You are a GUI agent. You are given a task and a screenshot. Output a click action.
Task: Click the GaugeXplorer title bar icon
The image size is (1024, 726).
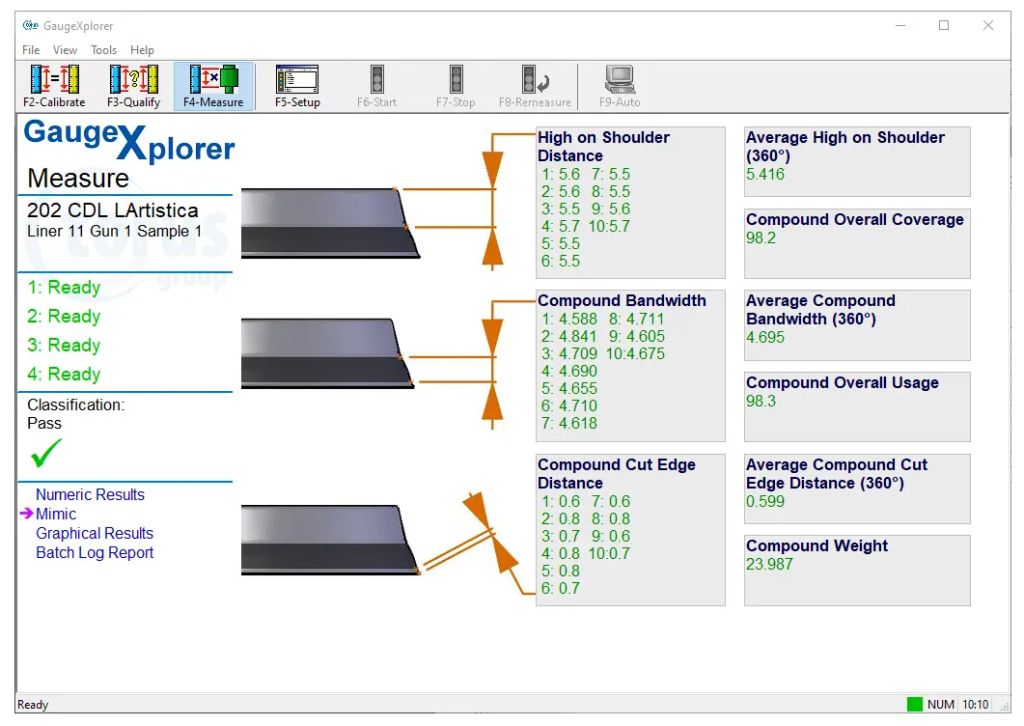30,25
